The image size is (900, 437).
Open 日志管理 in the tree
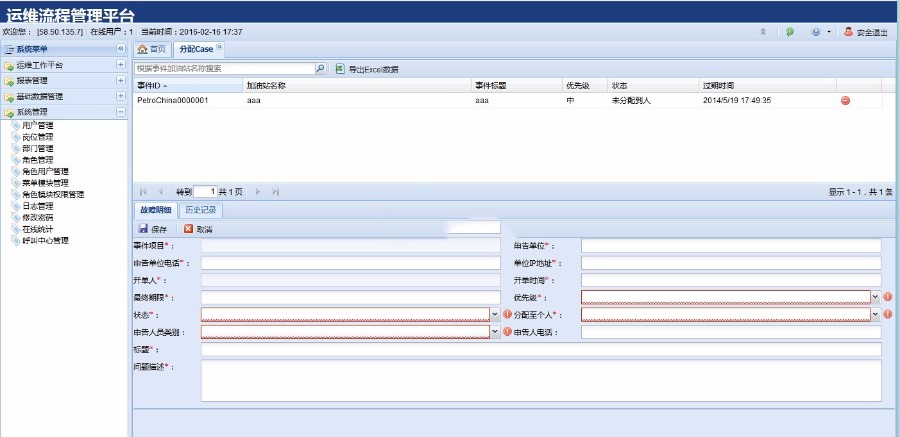(x=37, y=206)
